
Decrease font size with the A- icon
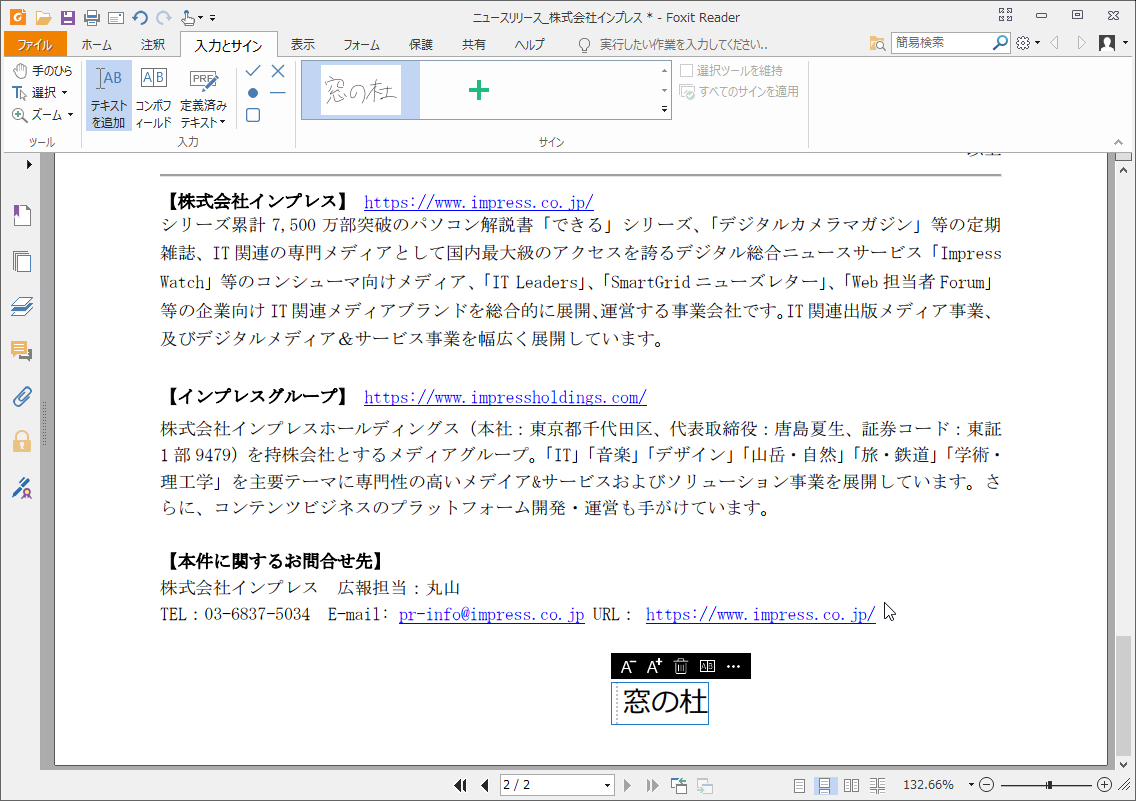628,666
